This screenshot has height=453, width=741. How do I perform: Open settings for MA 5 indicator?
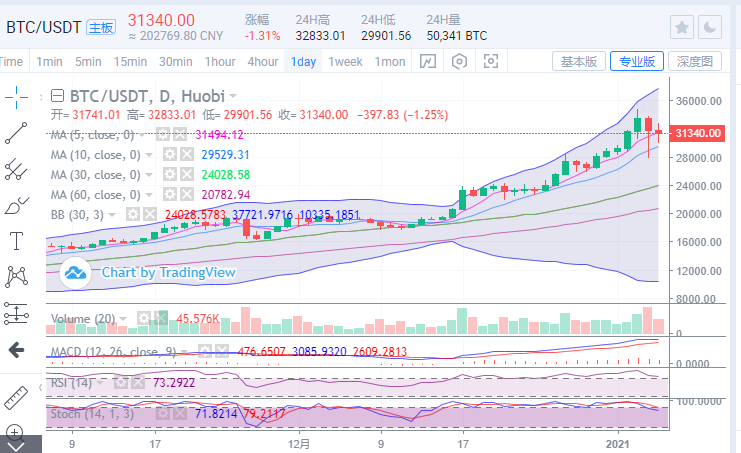click(163, 135)
